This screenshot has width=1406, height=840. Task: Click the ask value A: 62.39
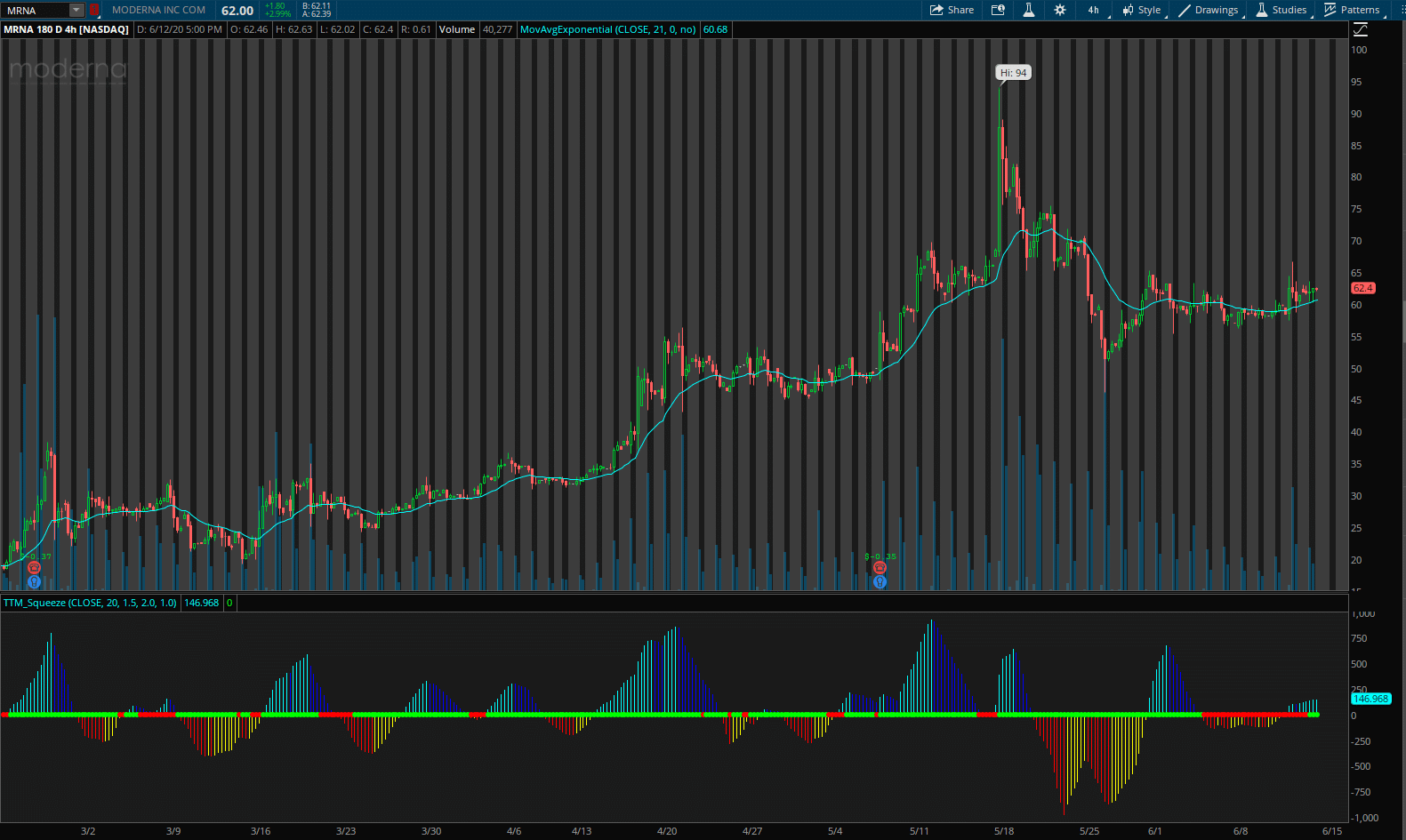coord(317,14)
